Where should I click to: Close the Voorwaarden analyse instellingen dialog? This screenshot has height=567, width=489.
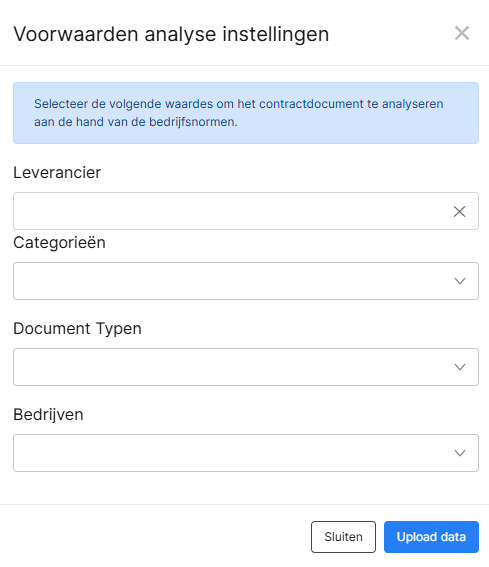462,33
